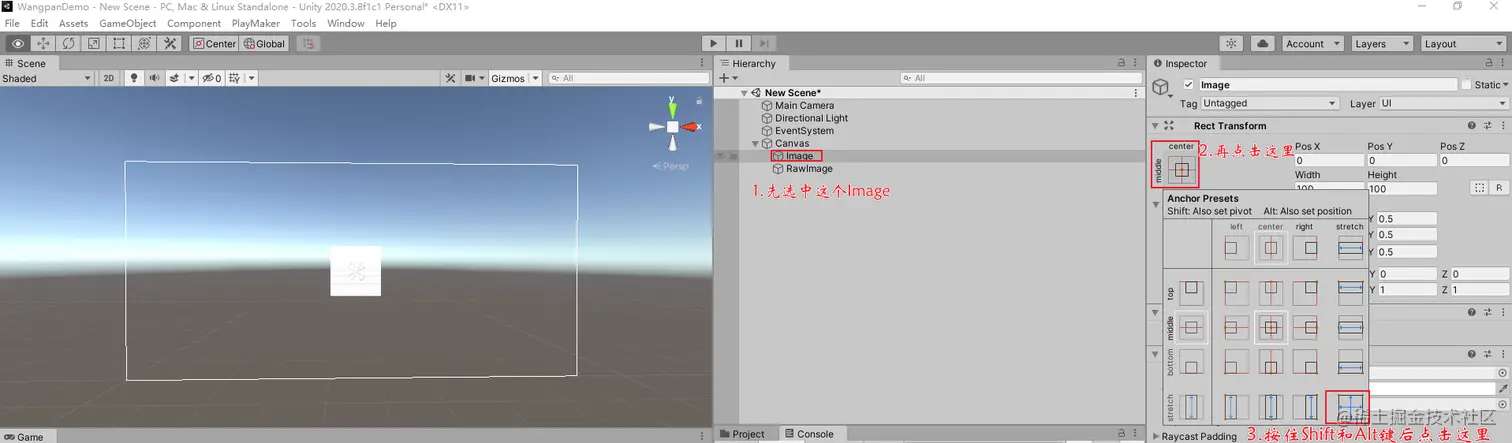Click the anchor preset middle-center button
Image resolution: width=1512 pixels, height=443 pixels.
pos(1181,171)
